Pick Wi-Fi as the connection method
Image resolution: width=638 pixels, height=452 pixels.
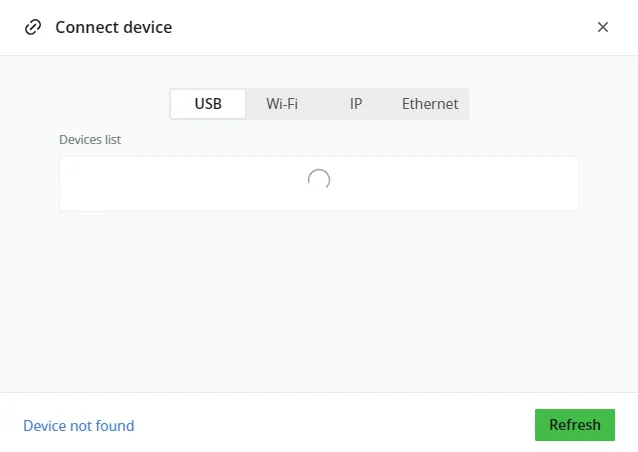point(282,104)
